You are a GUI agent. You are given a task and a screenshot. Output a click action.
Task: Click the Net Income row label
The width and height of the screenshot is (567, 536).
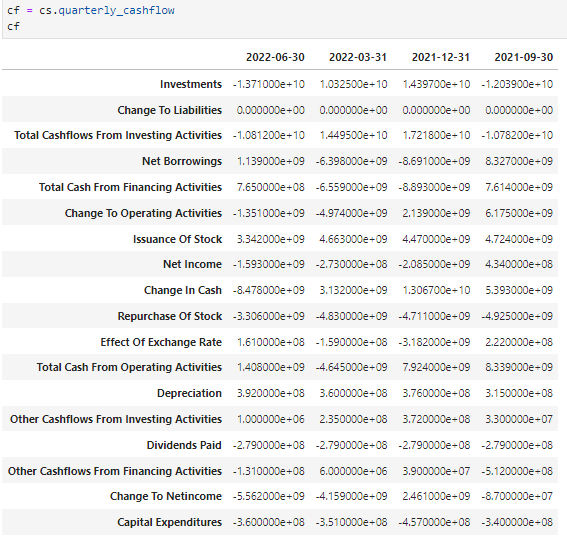(192, 264)
